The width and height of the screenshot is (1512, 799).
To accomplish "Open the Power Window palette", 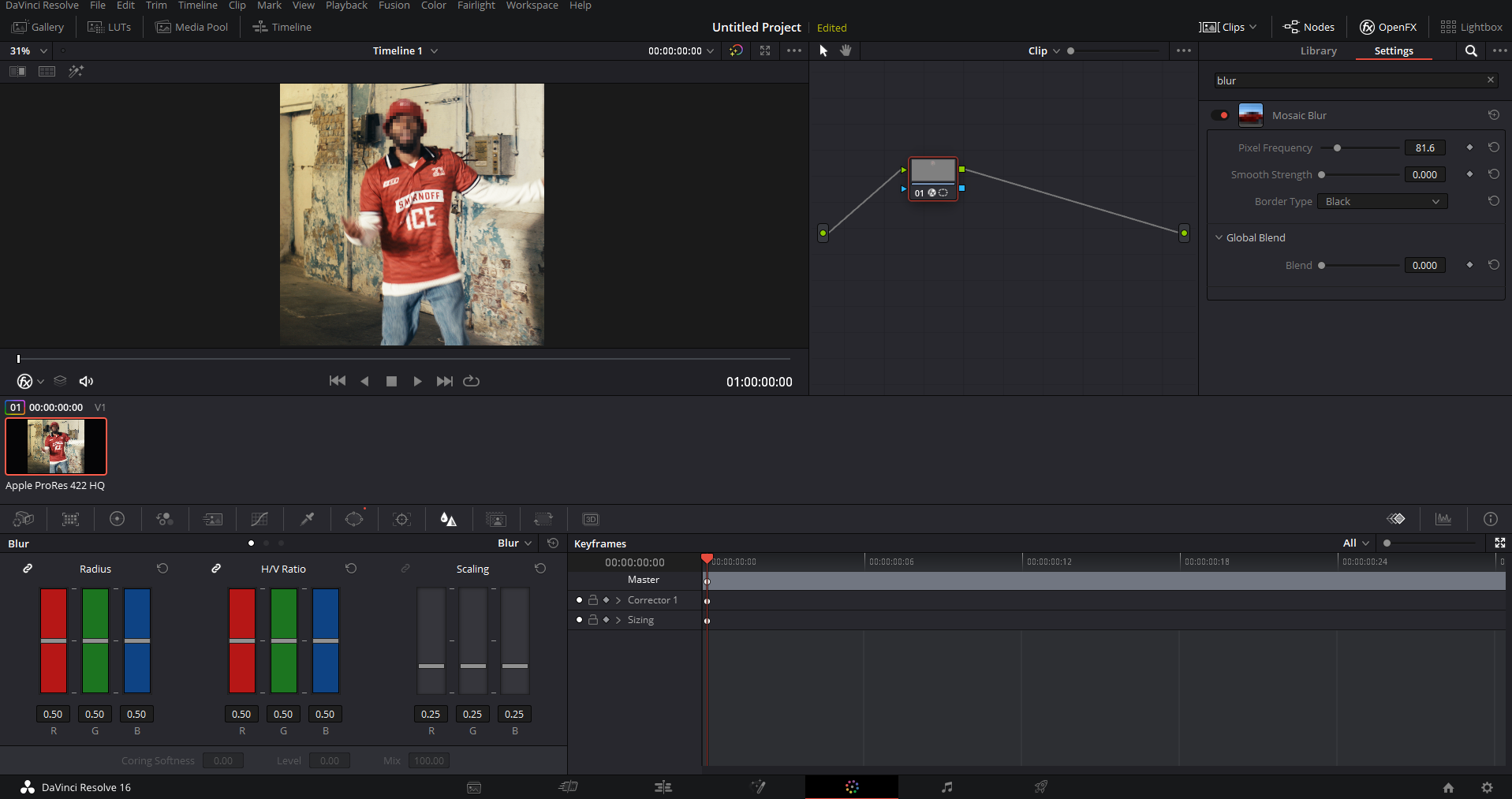I will click(354, 519).
